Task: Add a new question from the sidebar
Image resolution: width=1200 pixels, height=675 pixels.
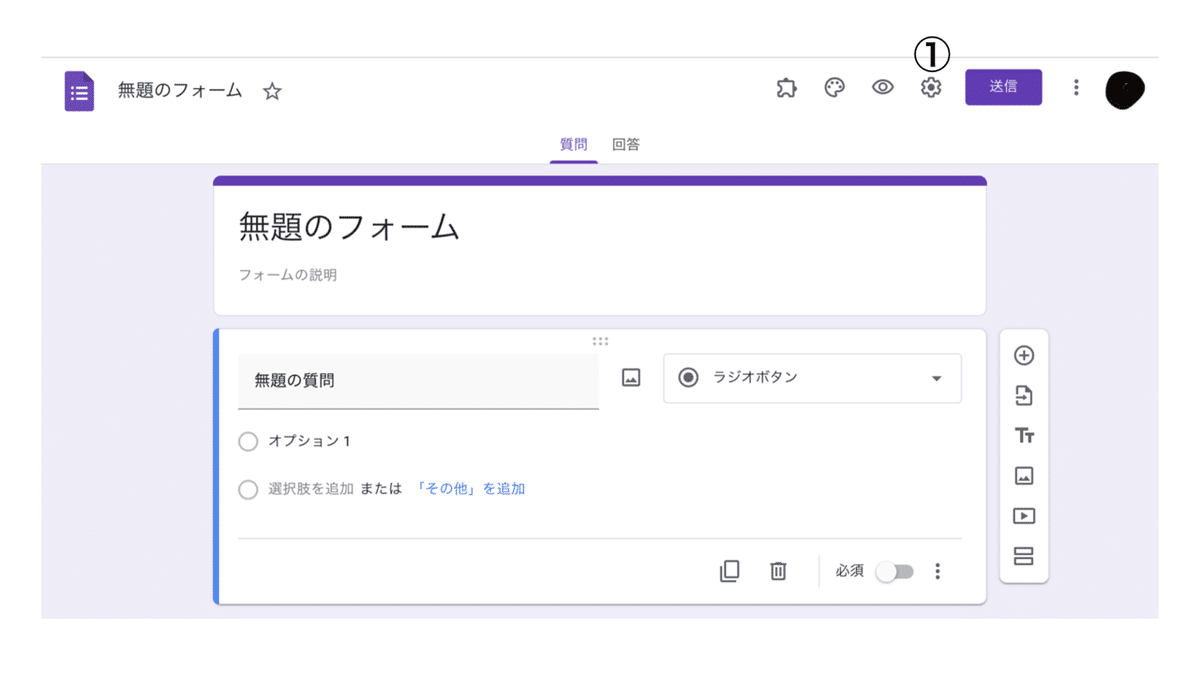Action: point(1024,356)
